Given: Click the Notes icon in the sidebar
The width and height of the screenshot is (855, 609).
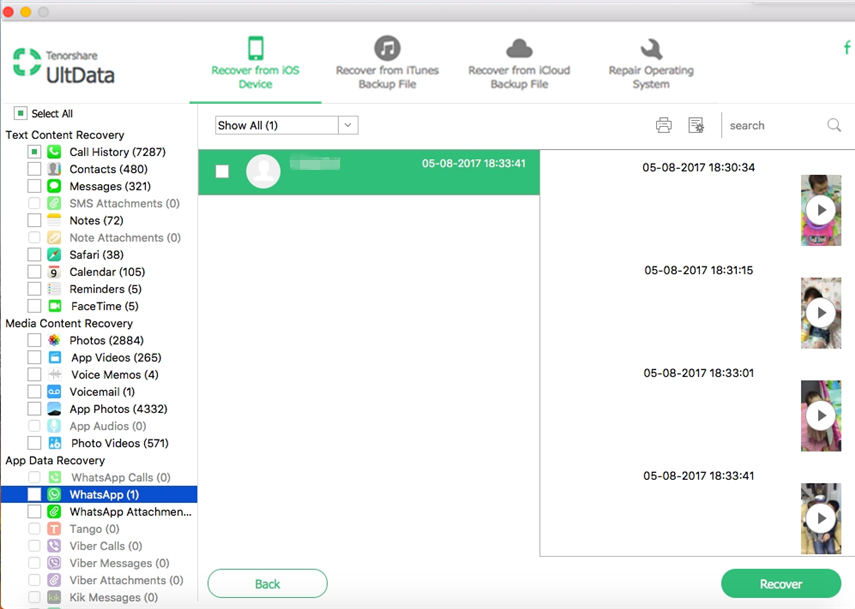Looking at the screenshot, I should (54, 220).
